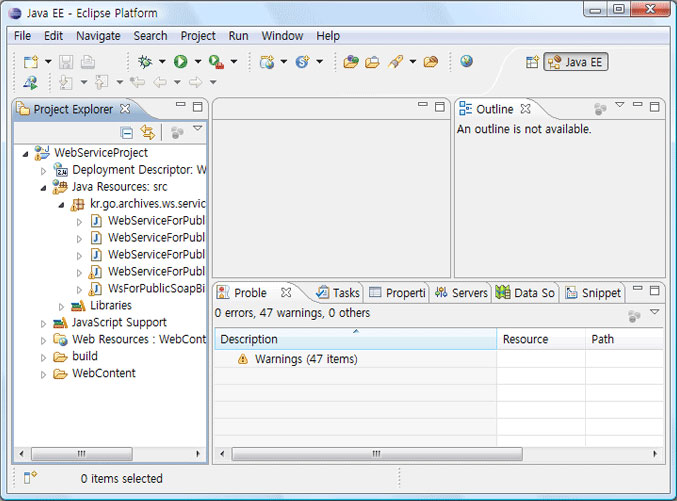This screenshot has height=501, width=677.
Task: Sort by the Description column header
Action: click(x=356, y=339)
